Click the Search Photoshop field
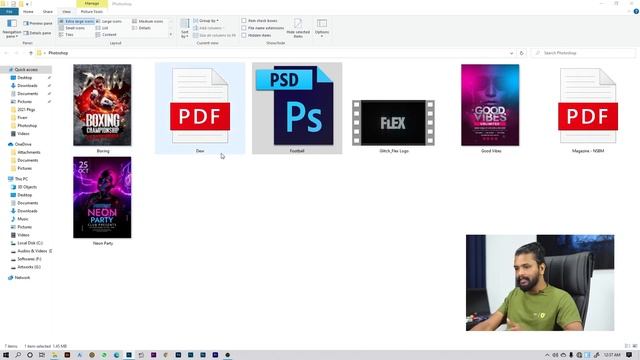This screenshot has height=360, width=640. [x=584, y=53]
